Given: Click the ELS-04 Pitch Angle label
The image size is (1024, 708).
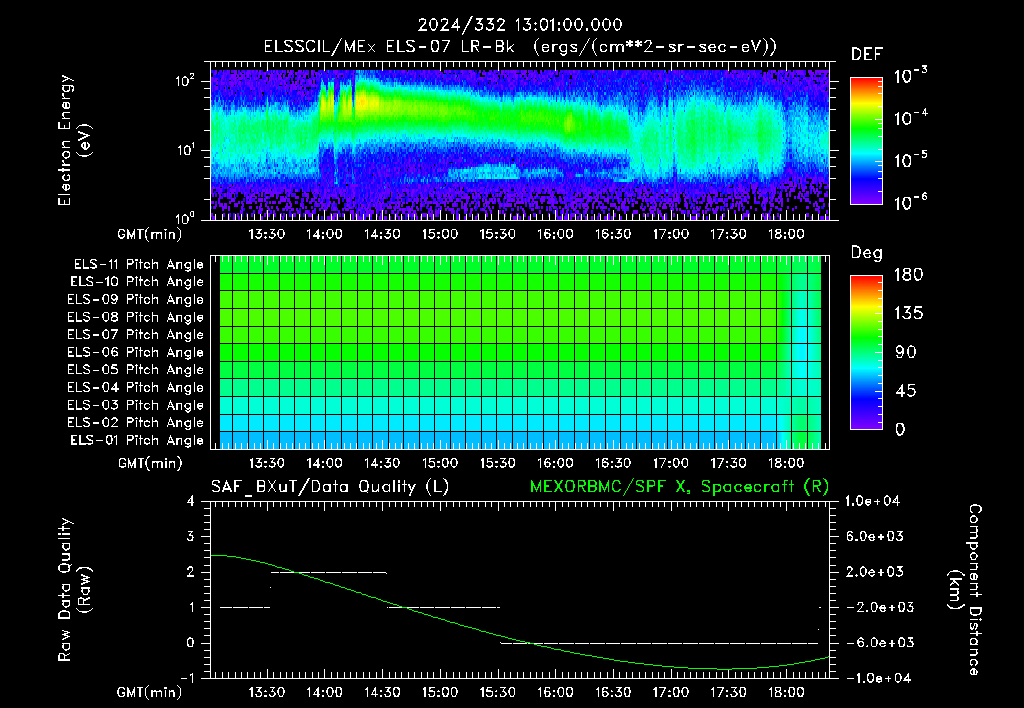Looking at the screenshot, I should click(135, 387).
